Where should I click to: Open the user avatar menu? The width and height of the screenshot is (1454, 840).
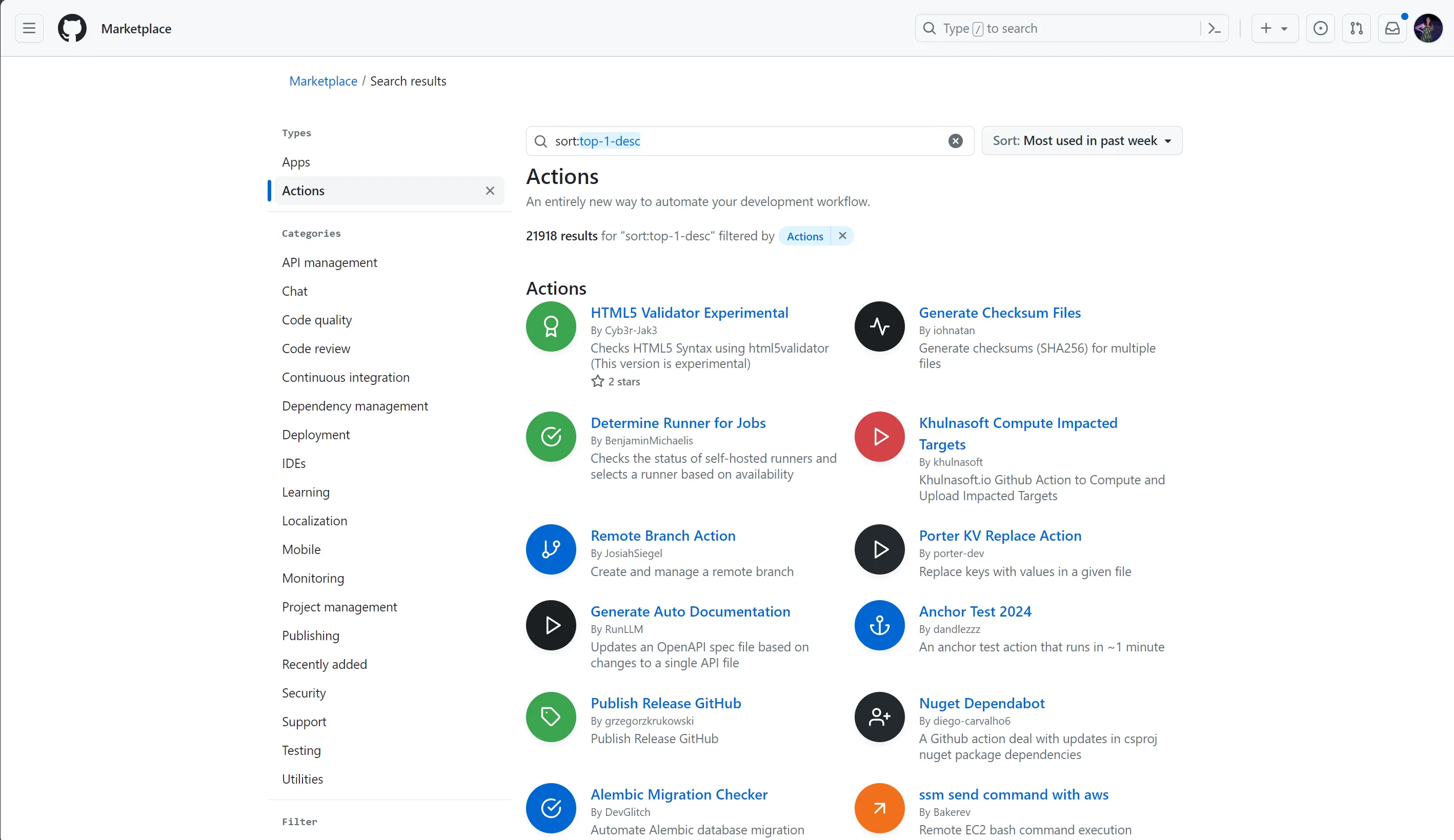[1428, 28]
